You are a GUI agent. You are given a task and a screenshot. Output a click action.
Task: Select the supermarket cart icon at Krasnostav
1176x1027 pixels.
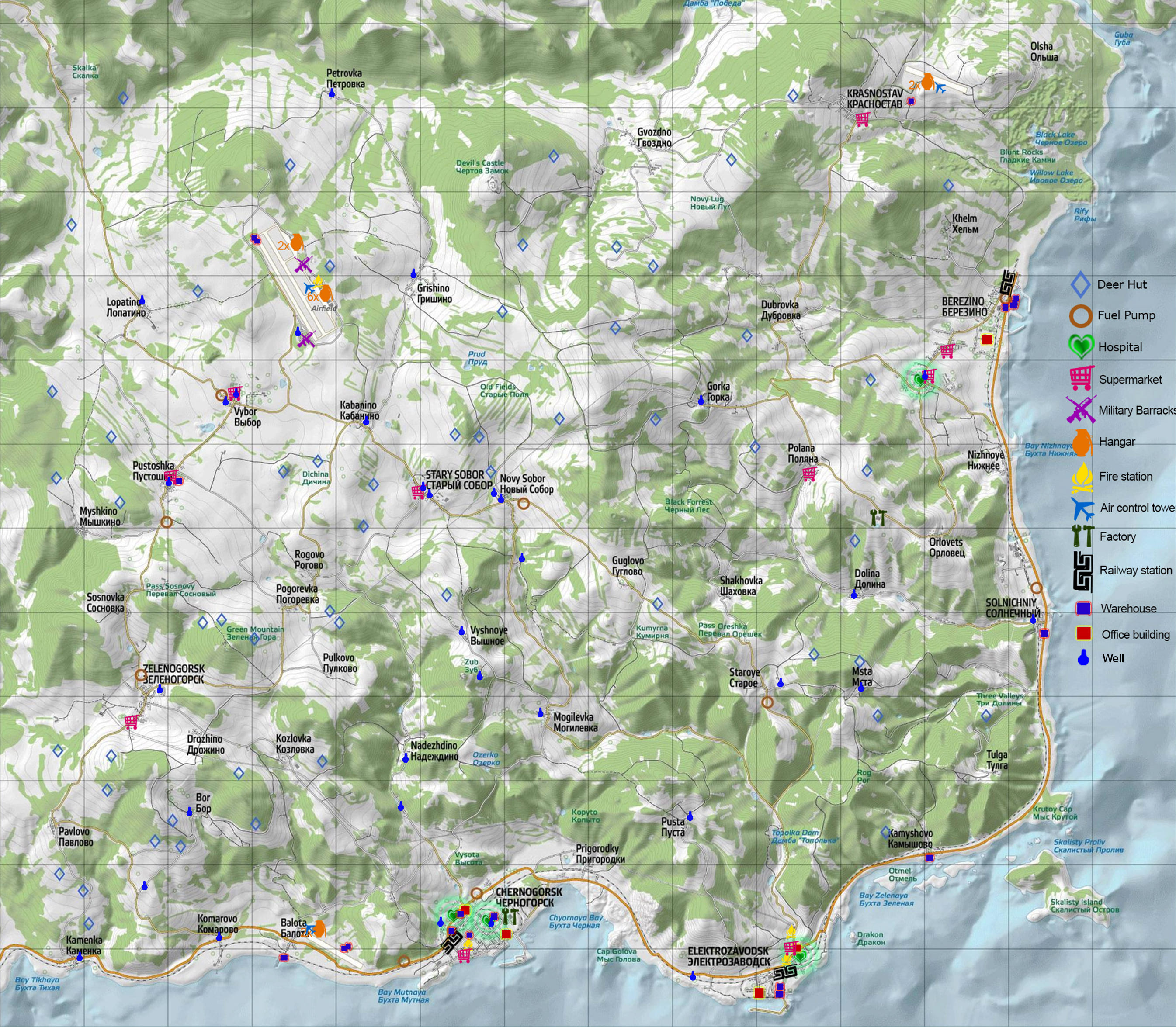[x=862, y=119]
